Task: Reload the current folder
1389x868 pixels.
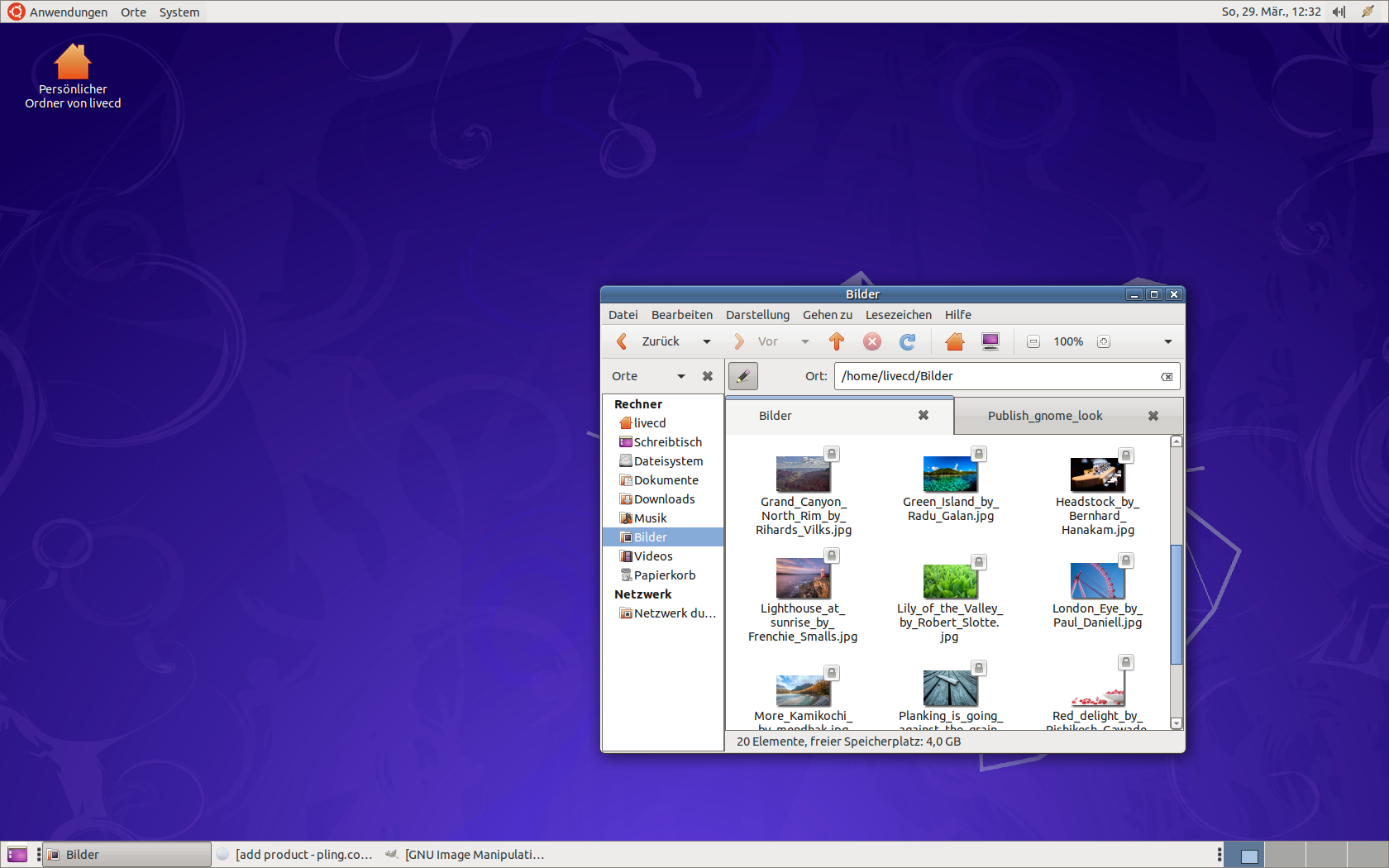Action: point(908,341)
